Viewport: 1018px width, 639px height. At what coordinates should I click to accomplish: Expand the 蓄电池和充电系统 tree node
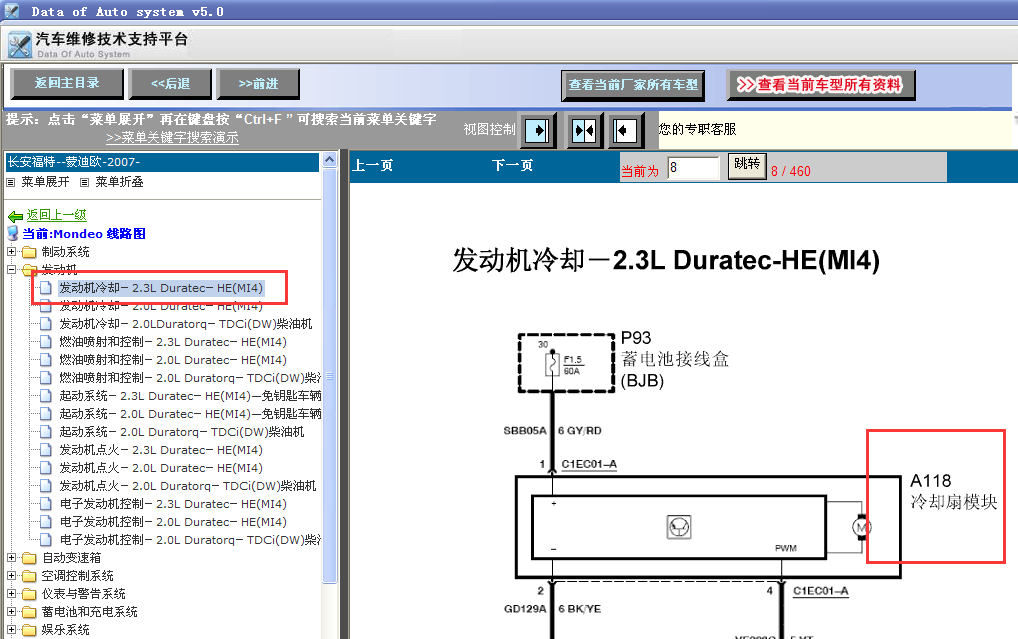click(x=12, y=612)
